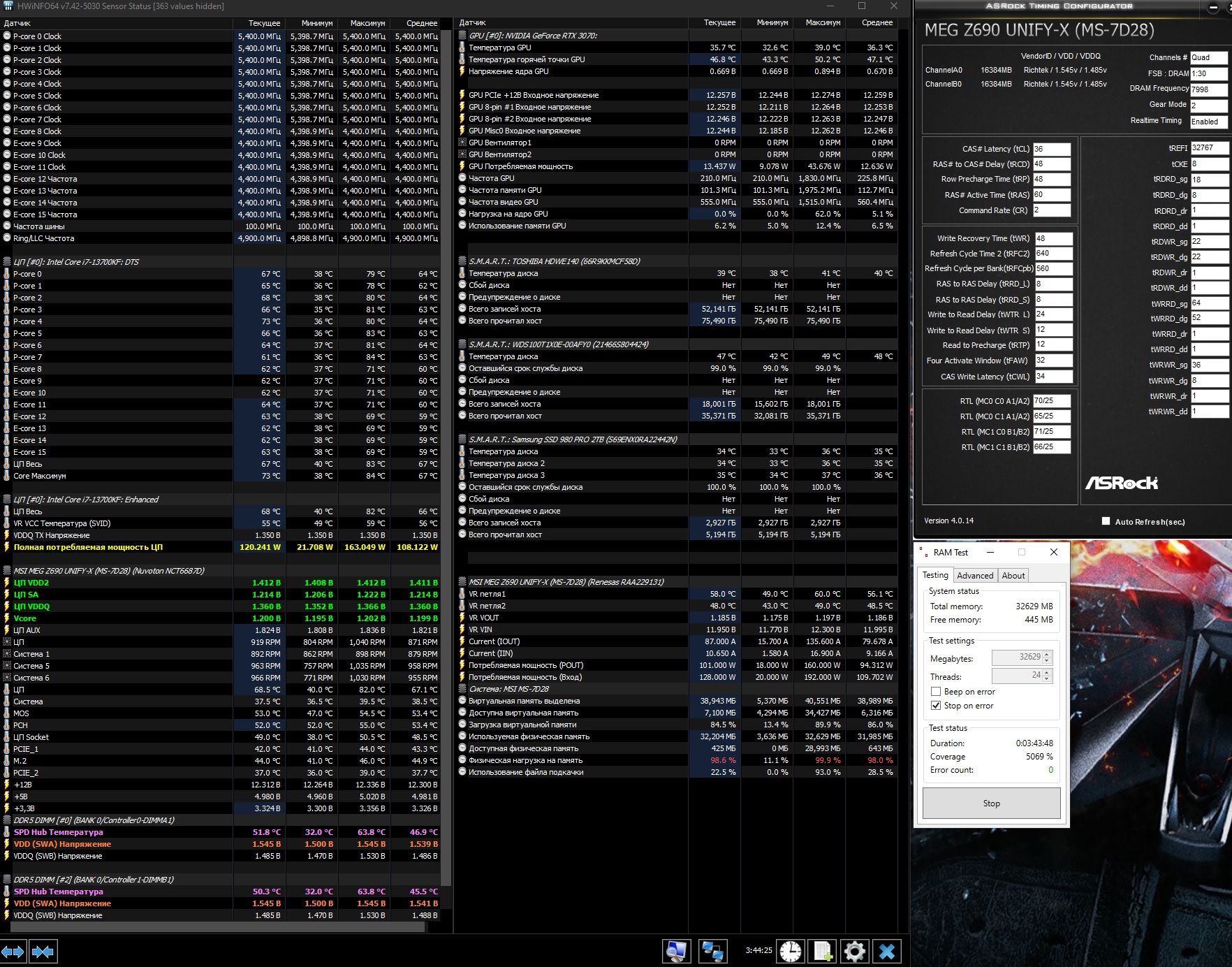1232x967 pixels.
Task: Click the Stop button in RAM Test
Action: [992, 804]
